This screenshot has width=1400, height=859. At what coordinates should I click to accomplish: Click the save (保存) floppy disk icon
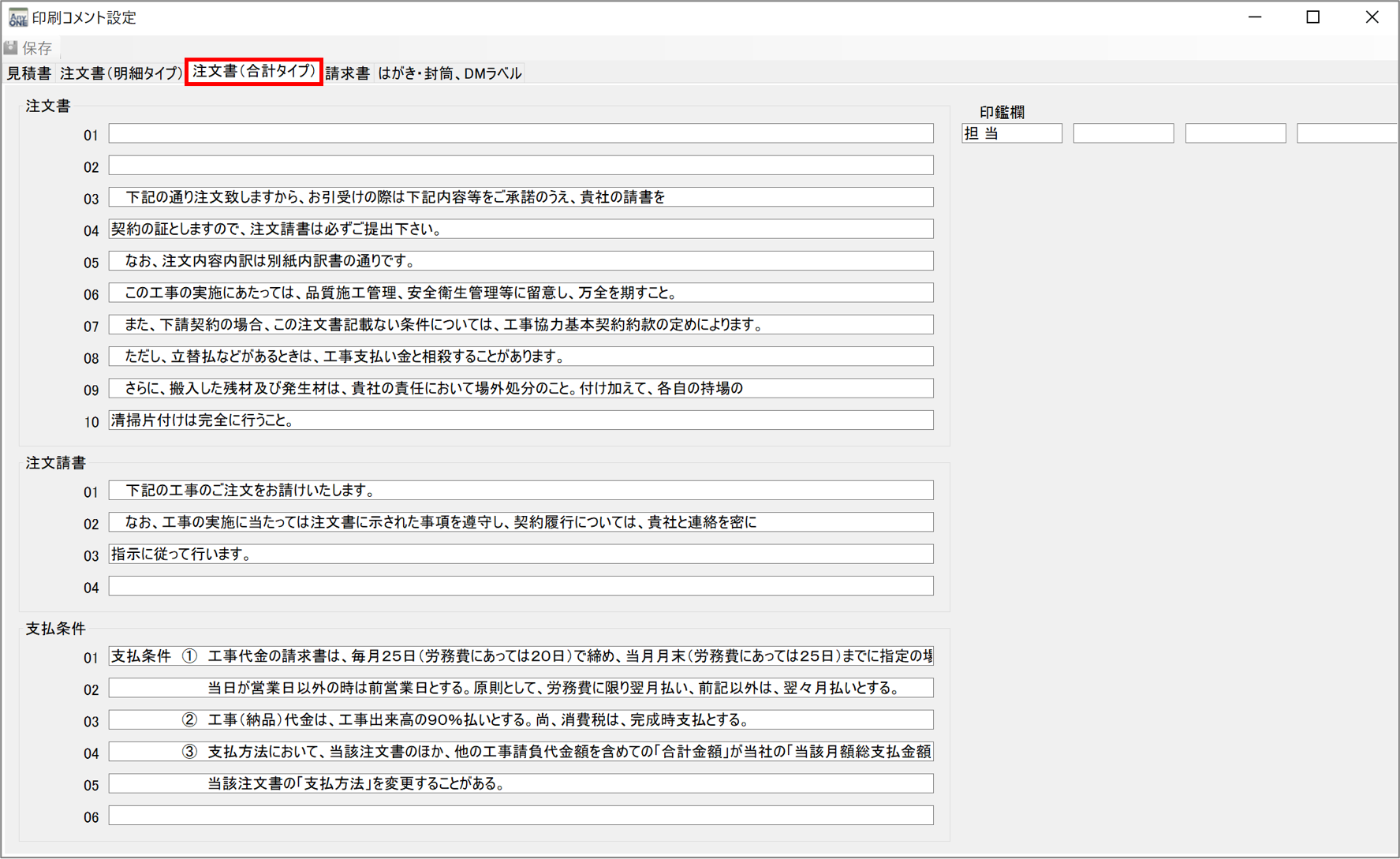coord(12,48)
